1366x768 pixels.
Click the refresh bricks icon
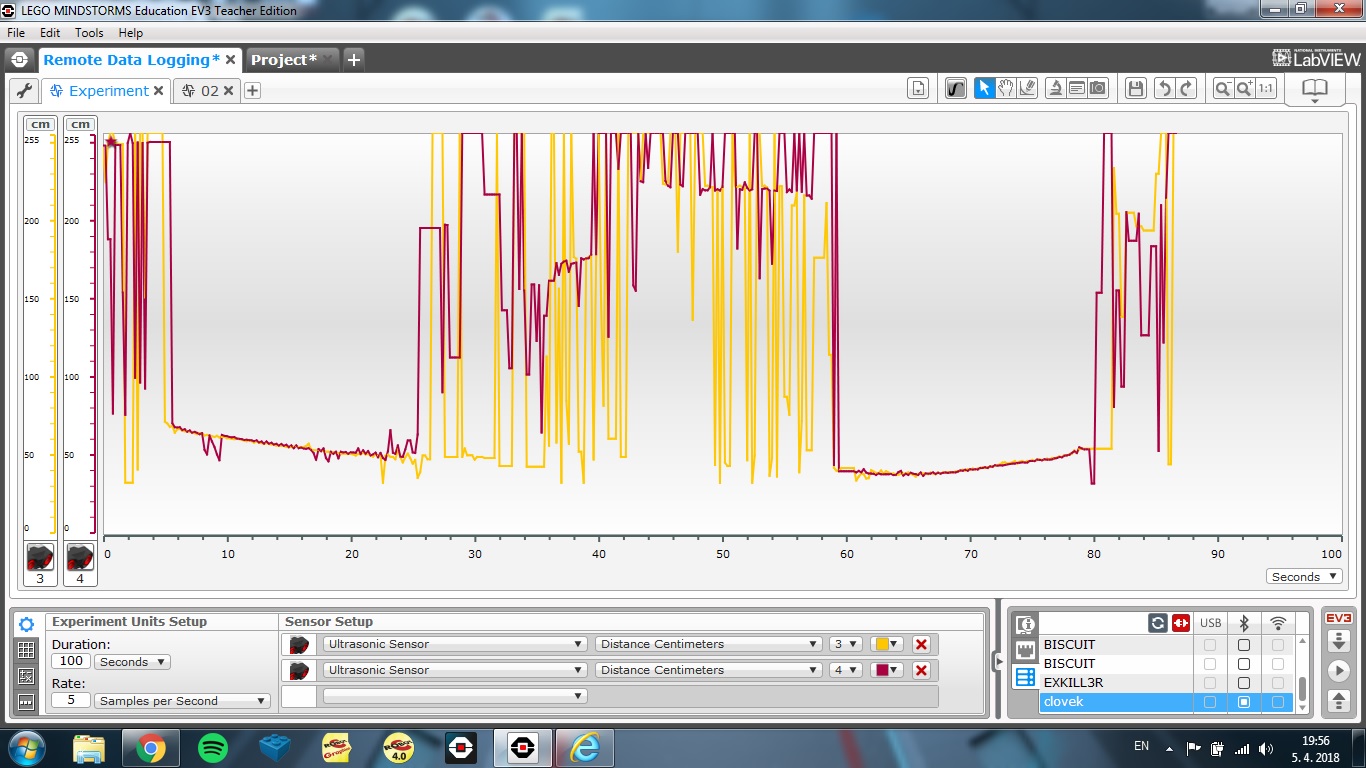[1157, 623]
